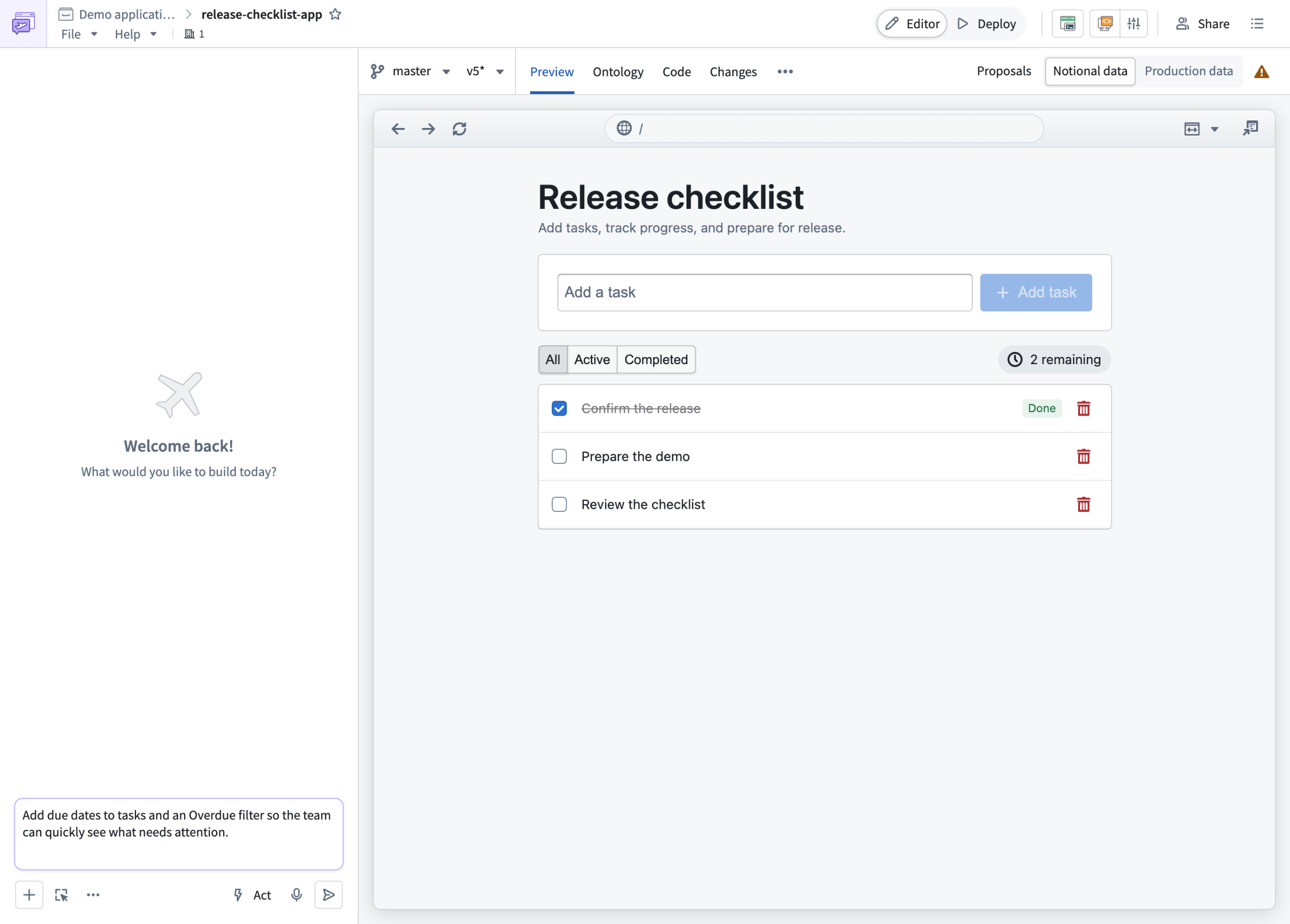Viewport: 1290px width, 924px height.
Task: Switch to the Preview tab
Action: (552, 72)
